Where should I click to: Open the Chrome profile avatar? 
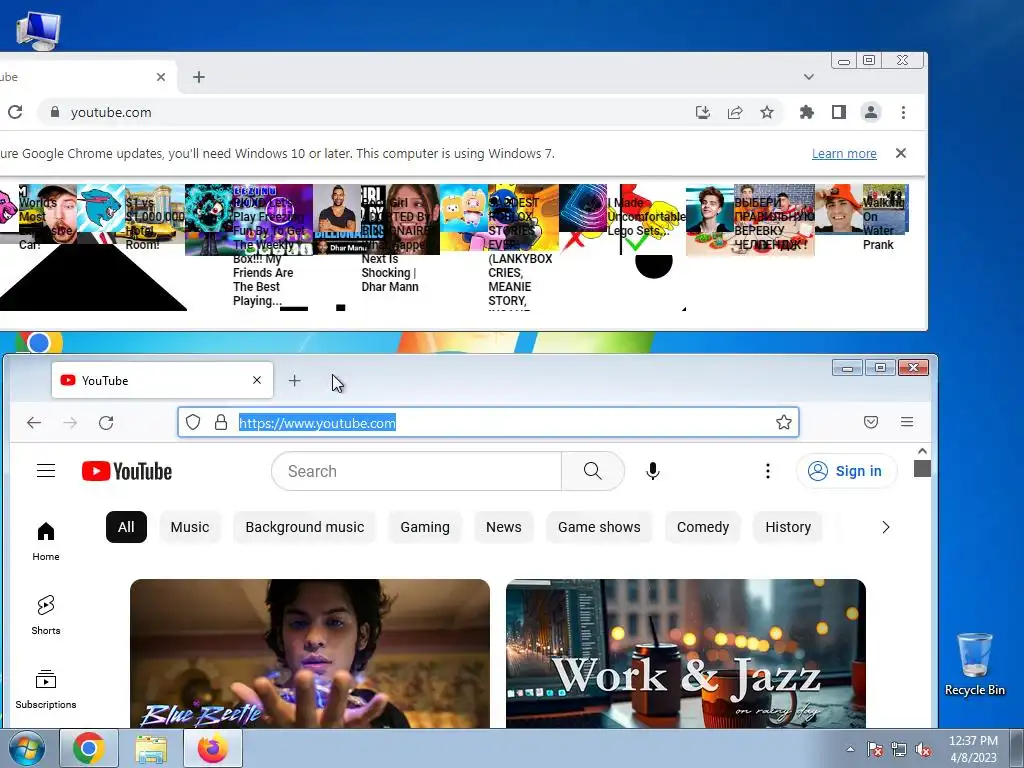871,112
